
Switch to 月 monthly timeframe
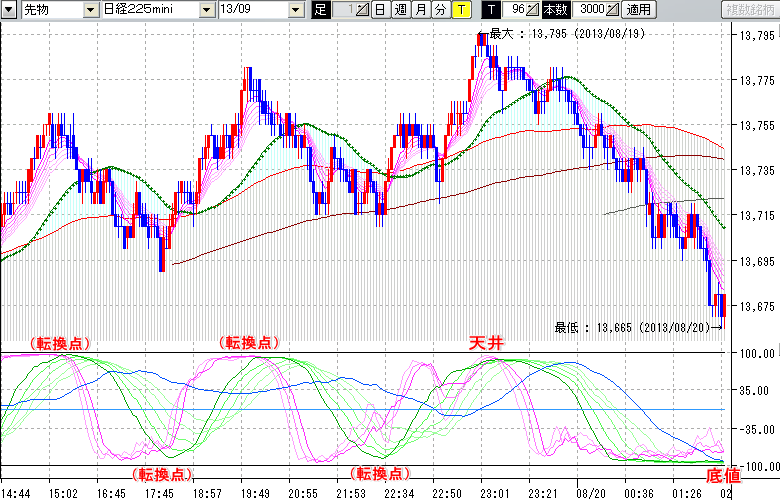[420, 10]
